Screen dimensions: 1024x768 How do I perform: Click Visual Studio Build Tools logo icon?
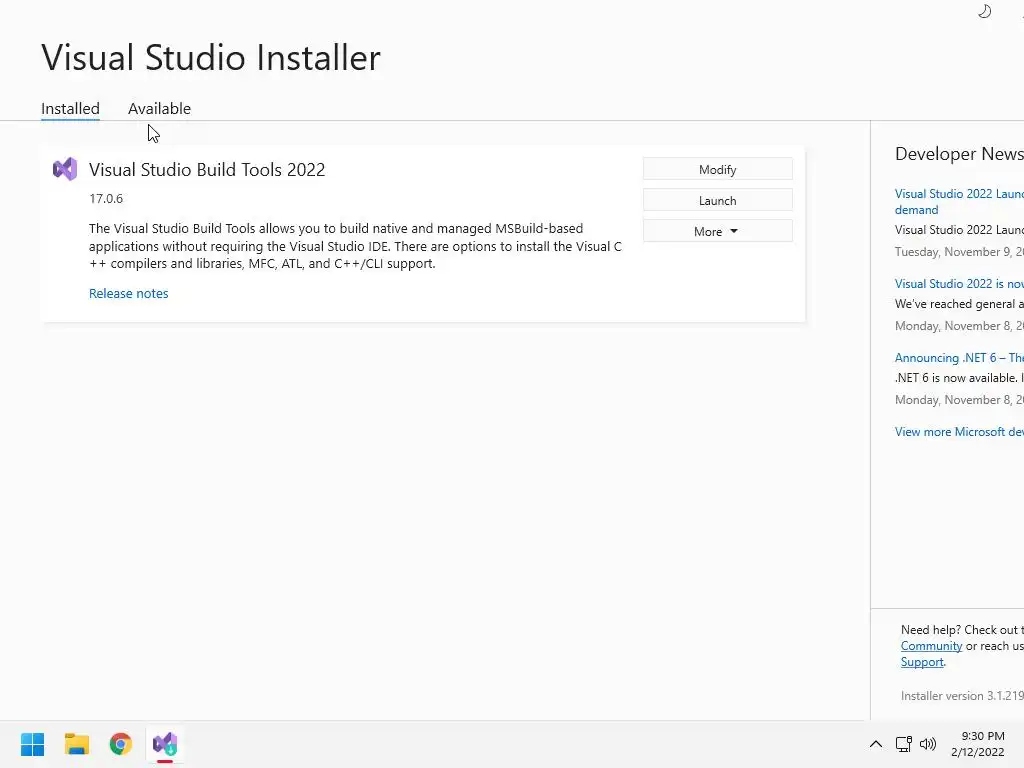[x=65, y=169]
